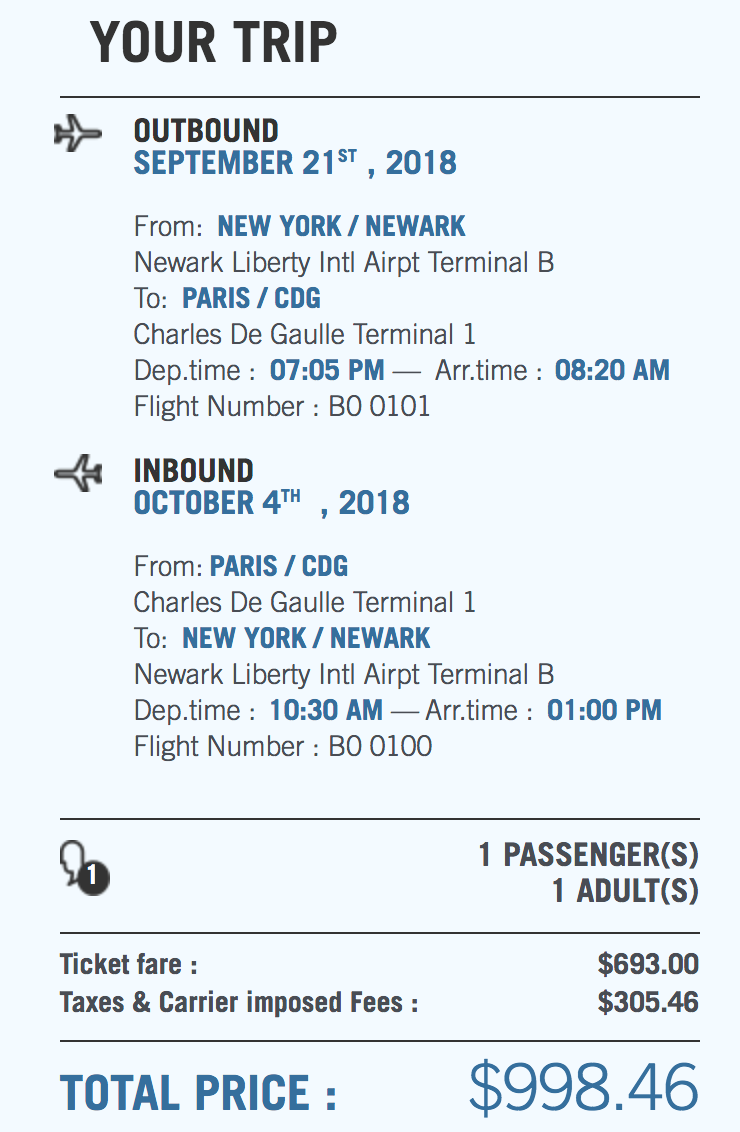
Task: Click the $998.46 total price
Action: pyautogui.click(x=584, y=1088)
